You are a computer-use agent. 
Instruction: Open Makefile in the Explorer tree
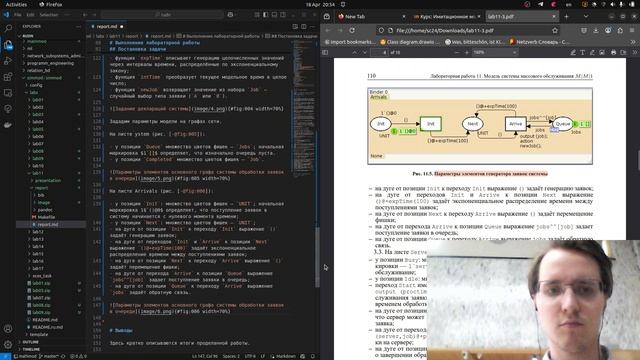coord(46,217)
